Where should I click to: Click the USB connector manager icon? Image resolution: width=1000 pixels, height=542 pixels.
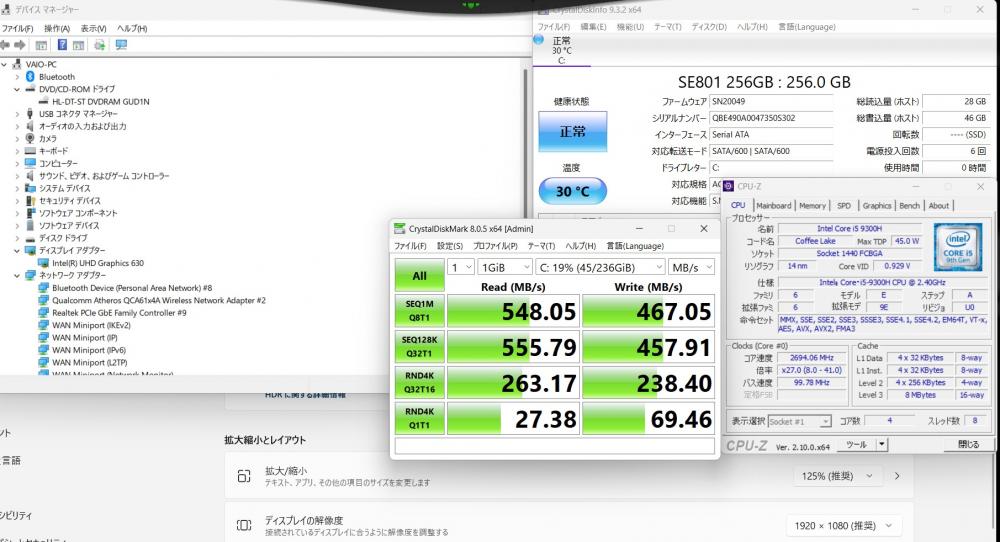pyautogui.click(x=30, y=114)
